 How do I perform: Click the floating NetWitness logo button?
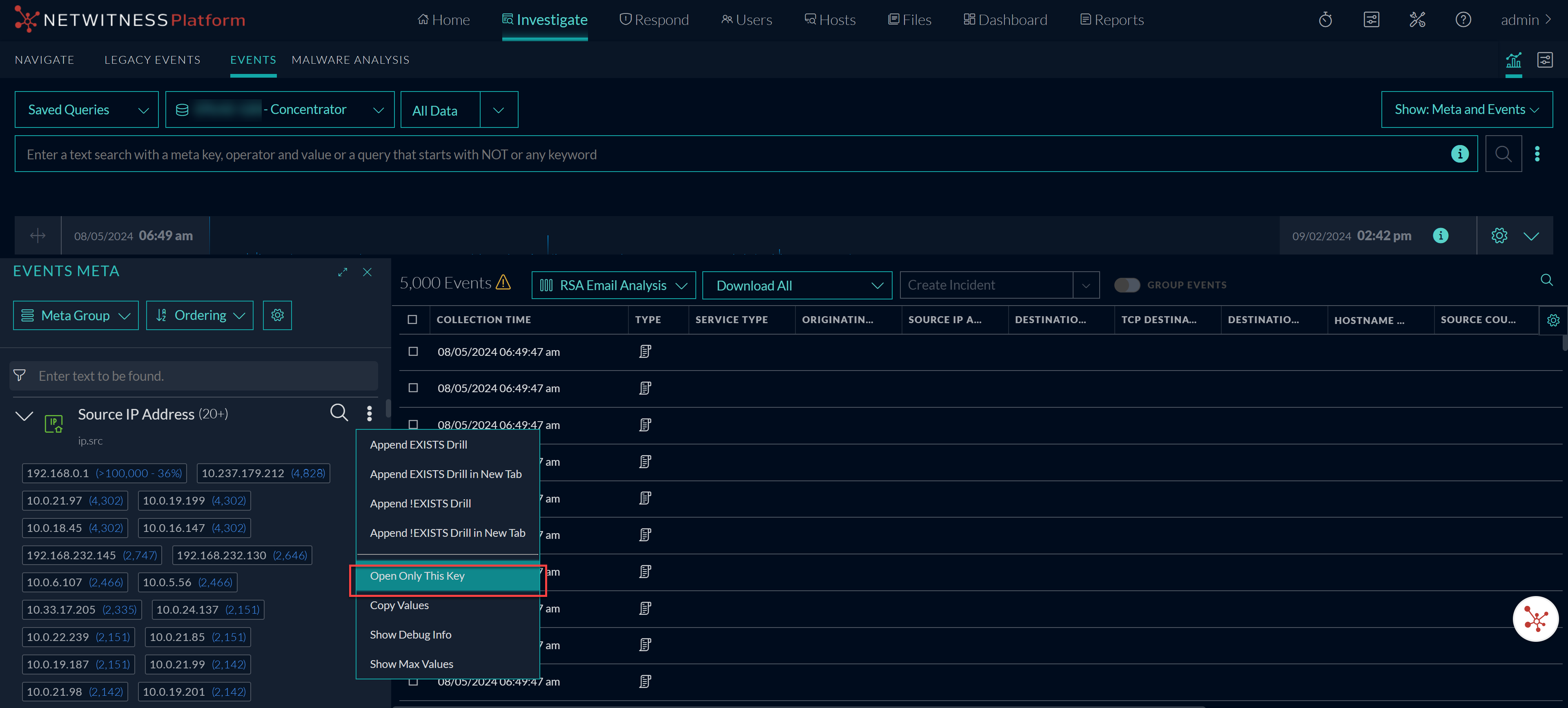coord(1535,619)
